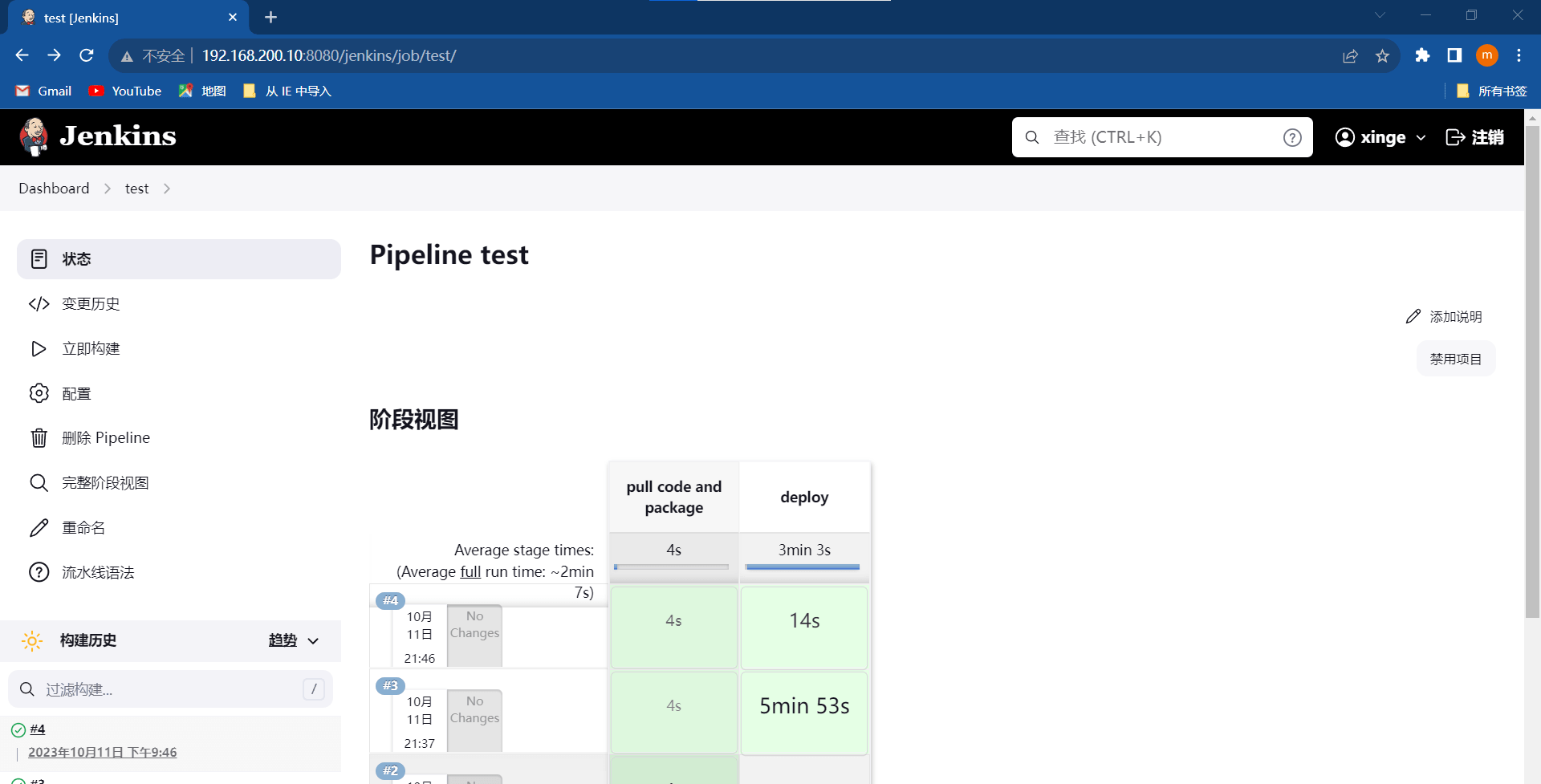Image resolution: width=1541 pixels, height=784 pixels.
Task: Click the share page icon
Action: 1350,55
